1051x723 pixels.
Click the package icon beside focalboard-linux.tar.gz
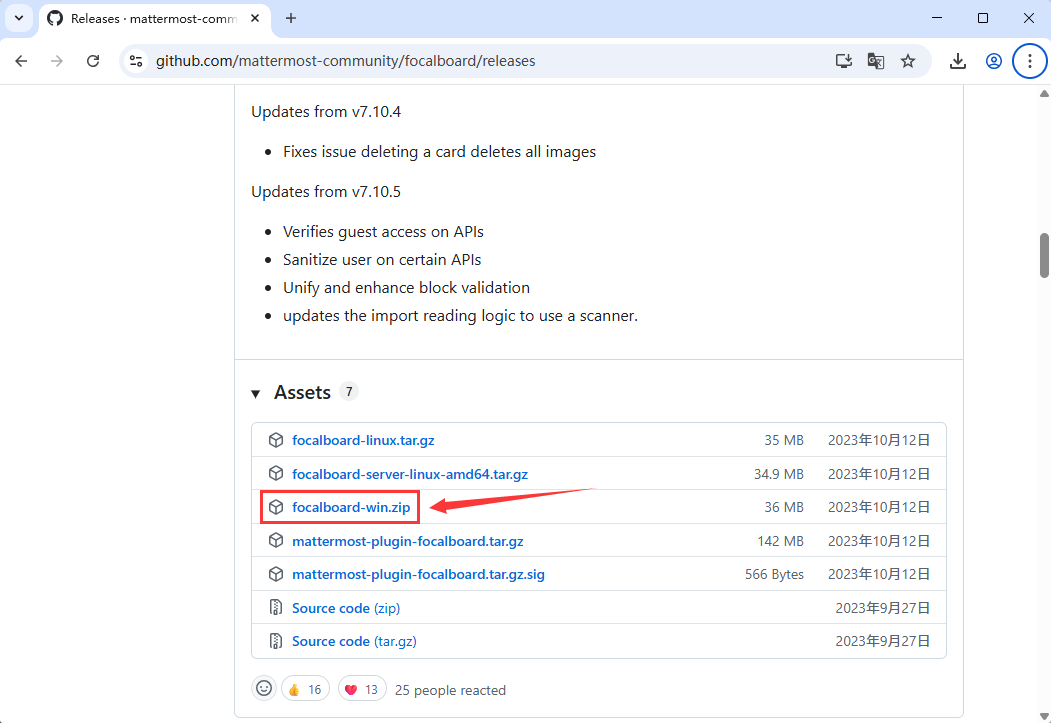[x=275, y=440]
